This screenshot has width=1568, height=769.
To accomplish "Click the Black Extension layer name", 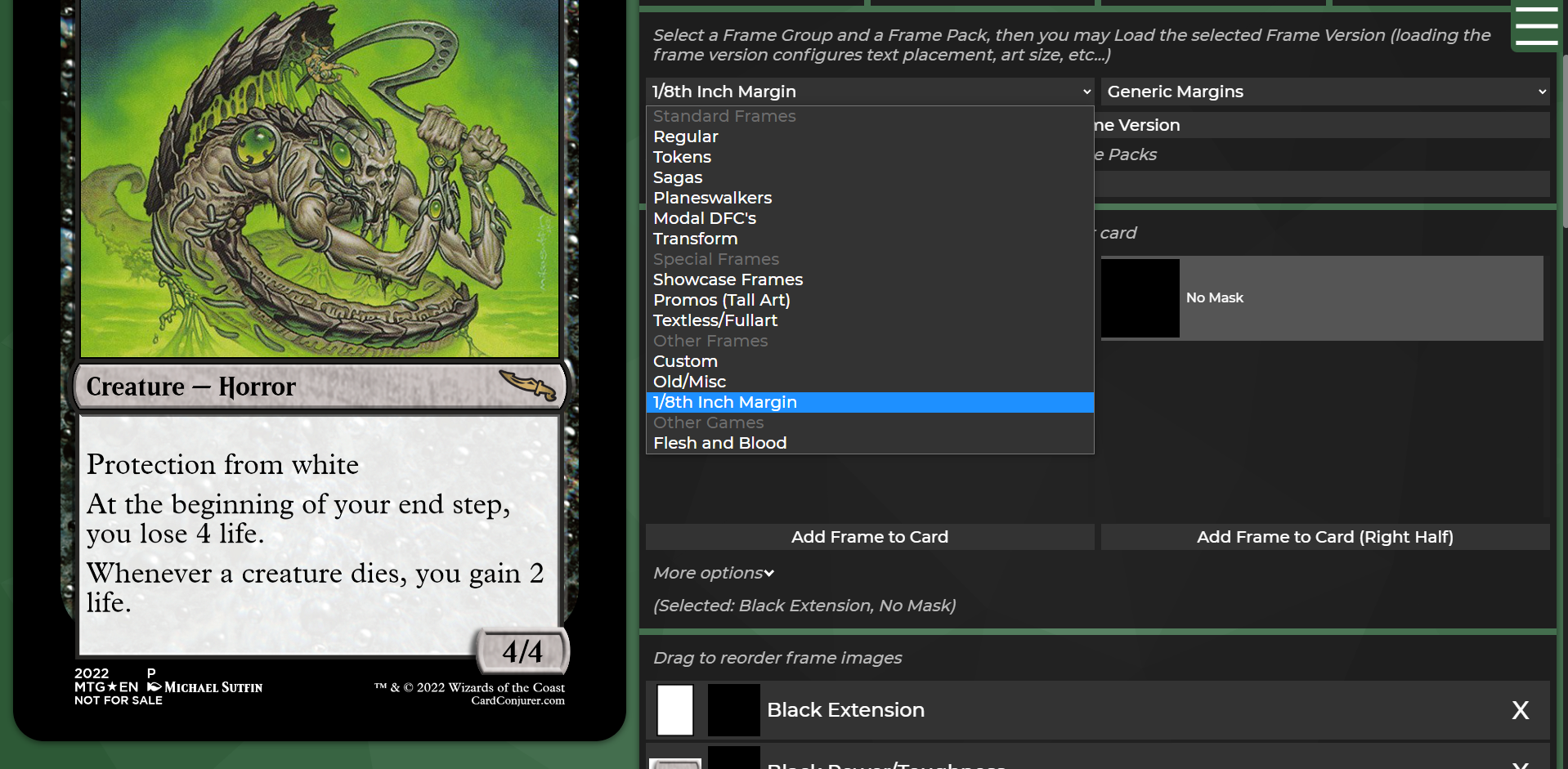I will pos(845,710).
